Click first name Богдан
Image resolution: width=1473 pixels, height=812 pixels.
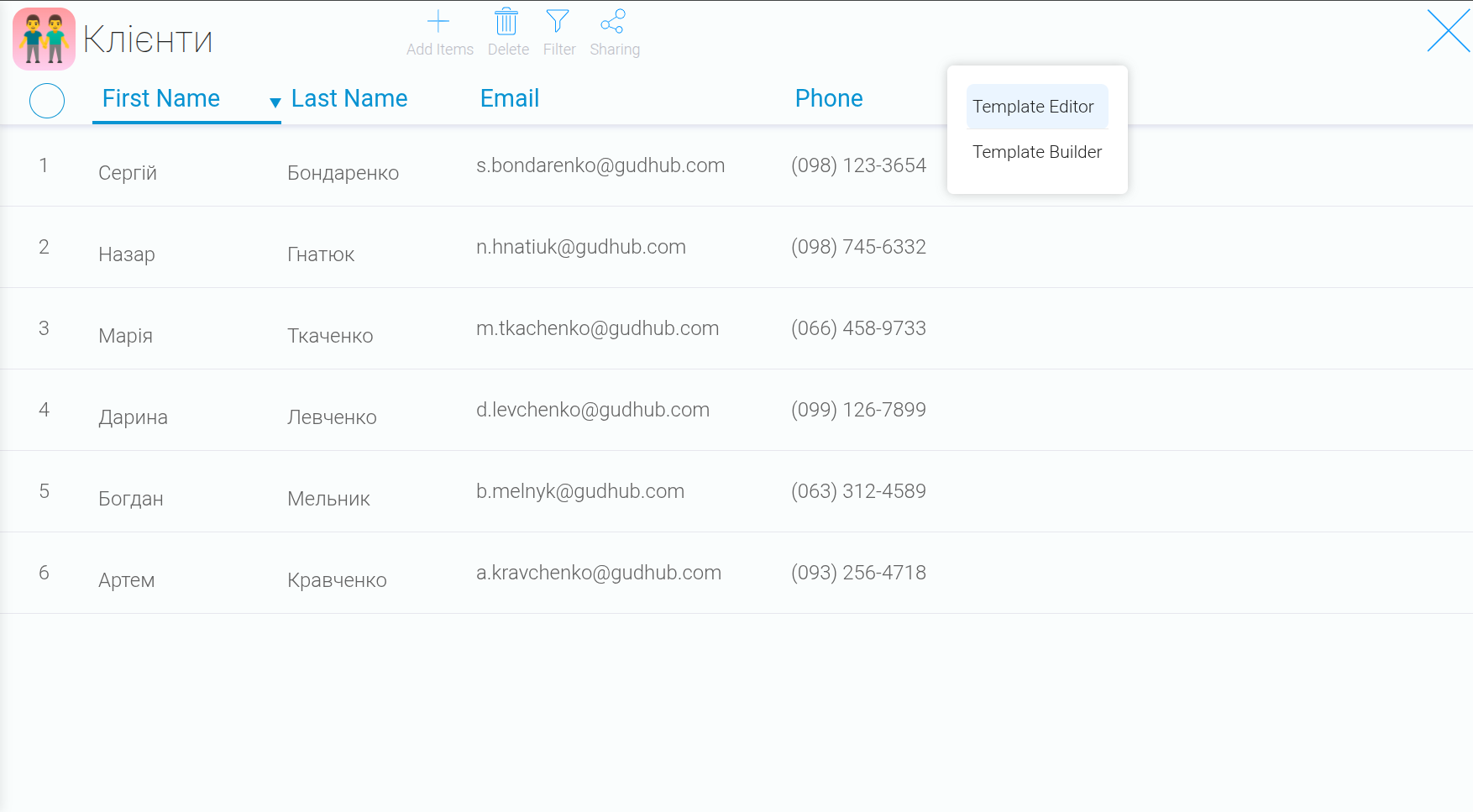(x=131, y=499)
